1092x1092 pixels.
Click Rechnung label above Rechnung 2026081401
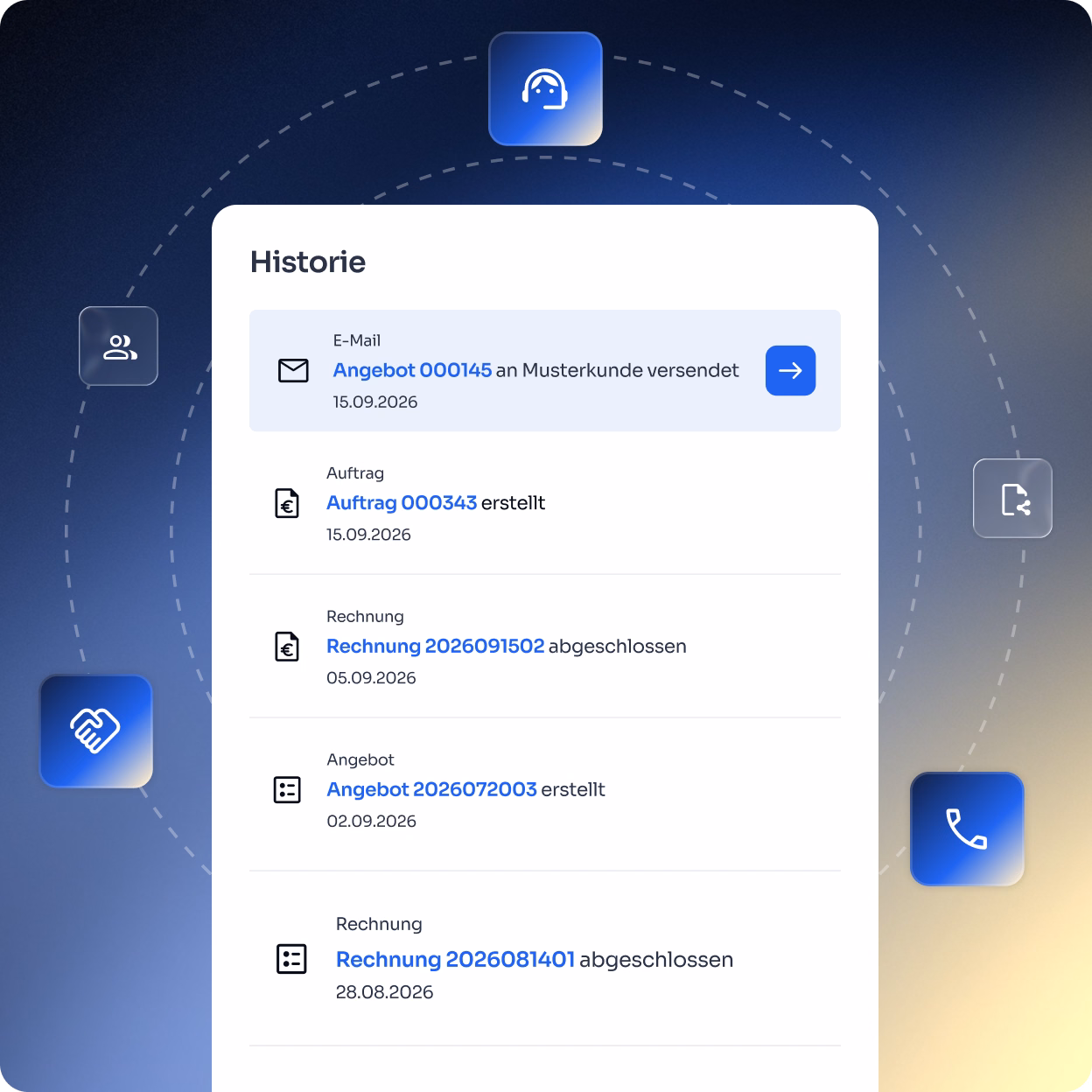[x=379, y=924]
